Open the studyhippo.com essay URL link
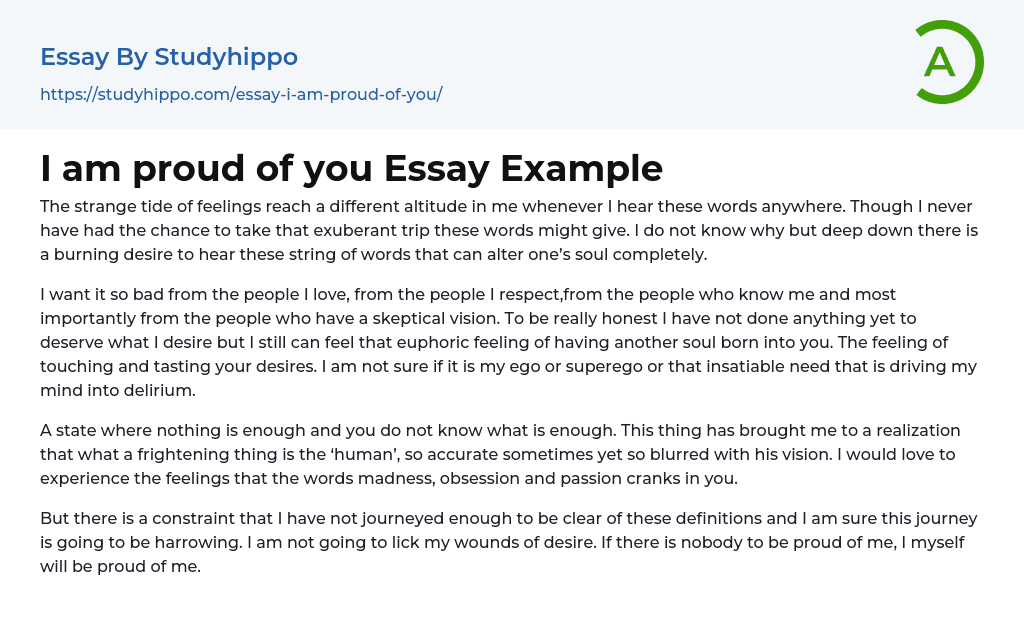Viewport: 1024px width, 635px height. [x=241, y=95]
